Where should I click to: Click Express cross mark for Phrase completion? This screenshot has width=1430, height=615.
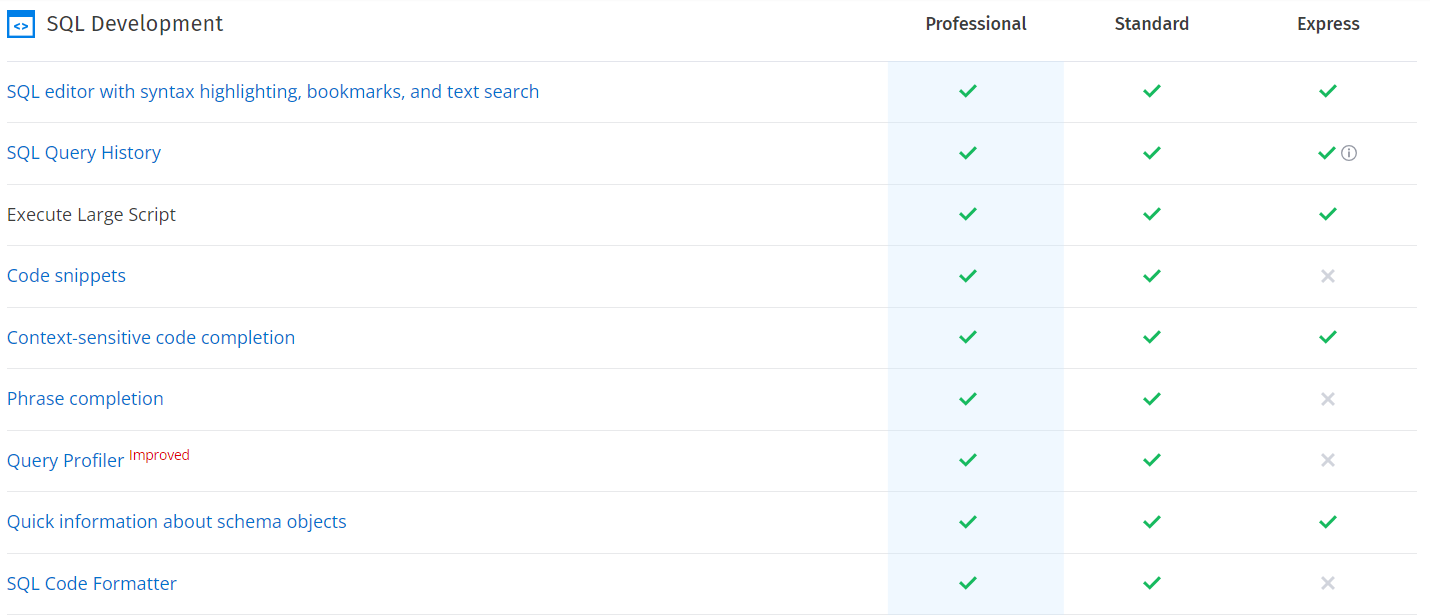pyautogui.click(x=1327, y=399)
